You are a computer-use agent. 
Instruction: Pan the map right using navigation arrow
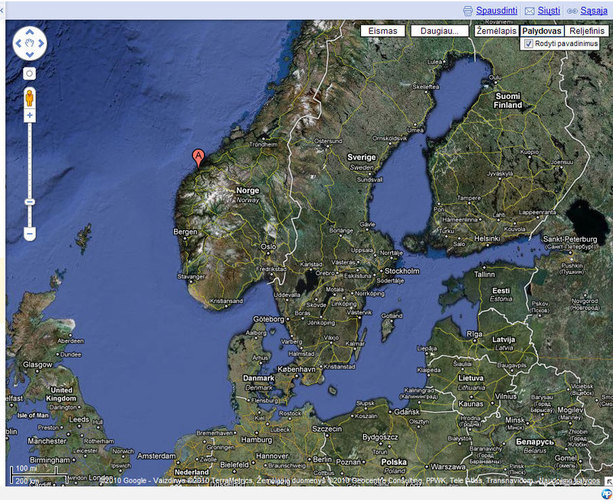click(x=41, y=44)
